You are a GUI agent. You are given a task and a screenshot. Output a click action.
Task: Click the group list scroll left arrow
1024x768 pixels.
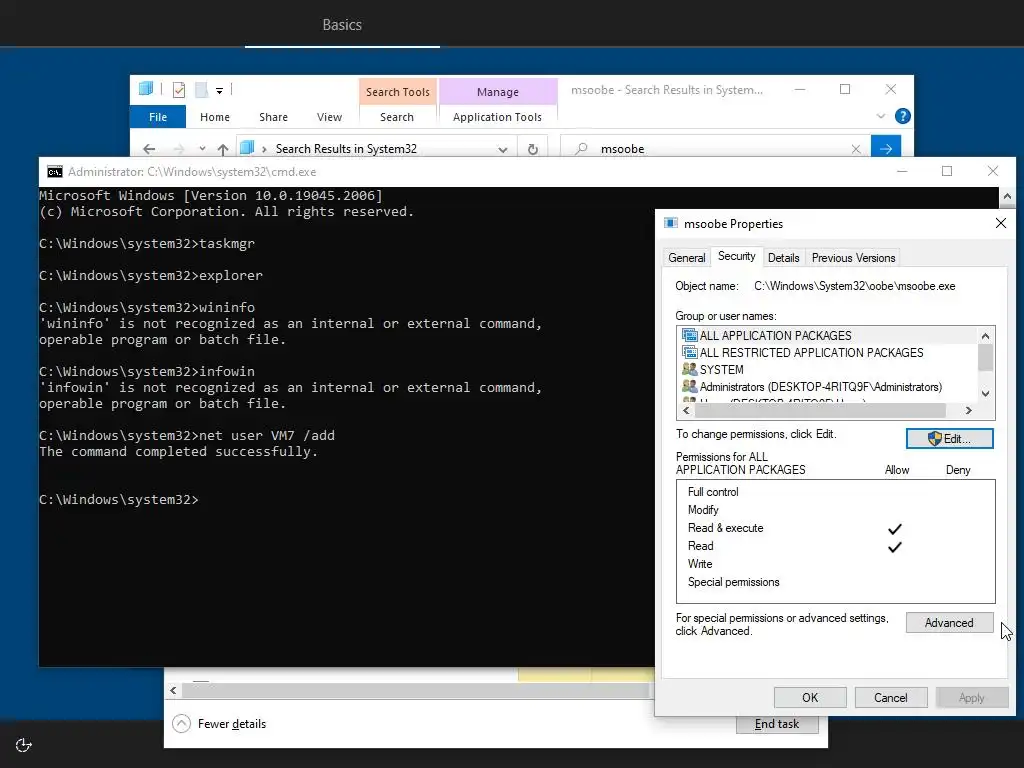pos(686,410)
